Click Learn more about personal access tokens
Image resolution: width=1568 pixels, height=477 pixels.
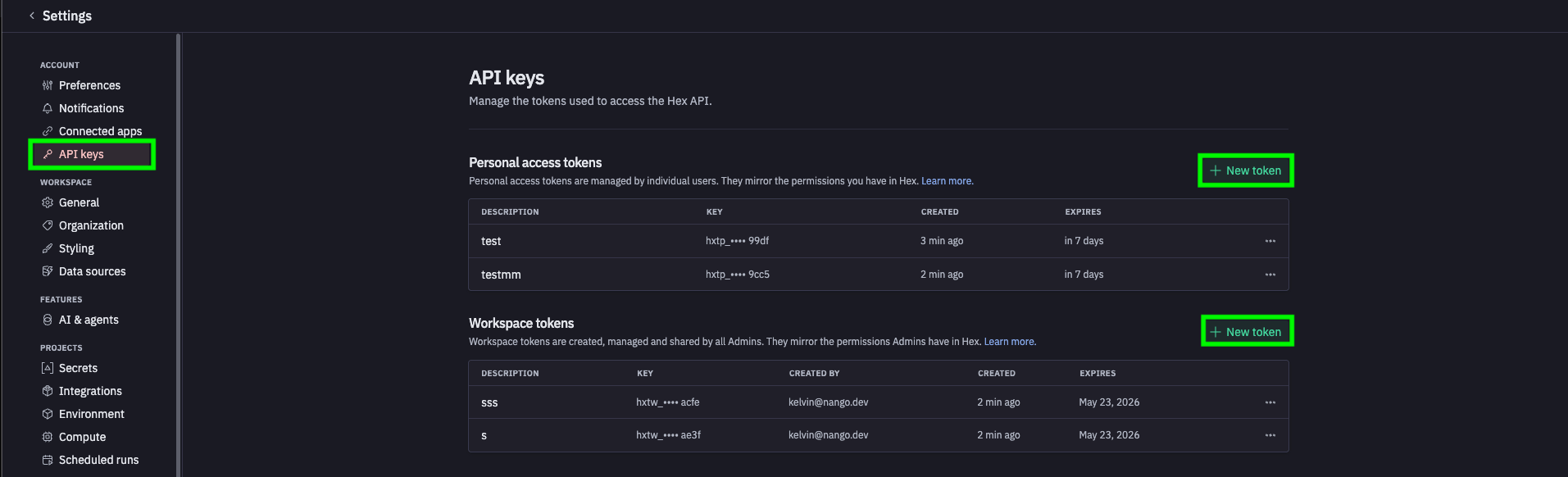946,181
